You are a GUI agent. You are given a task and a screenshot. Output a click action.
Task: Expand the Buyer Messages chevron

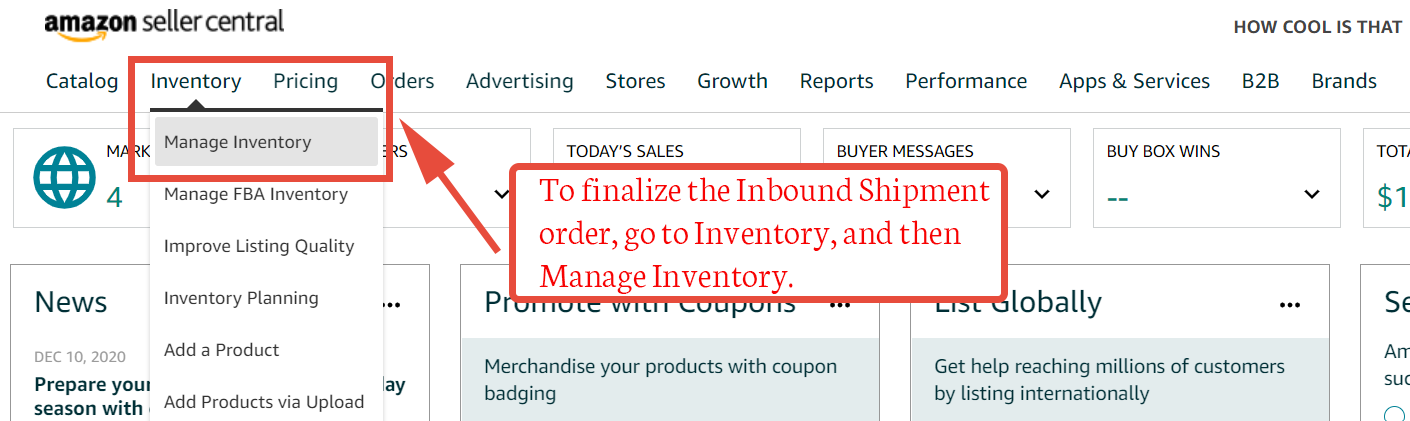[1042, 194]
